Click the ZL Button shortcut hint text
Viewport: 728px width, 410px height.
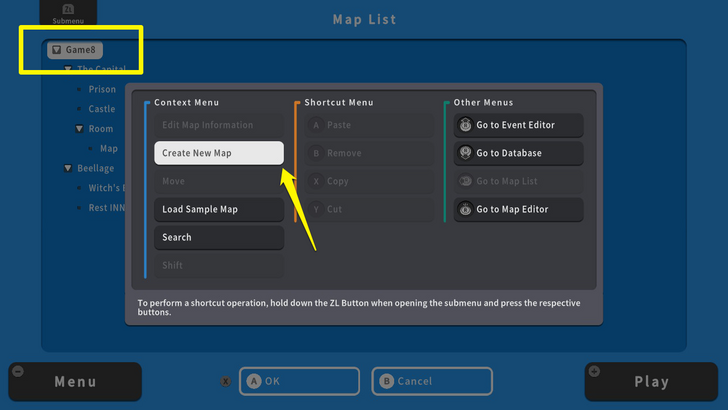pos(359,307)
